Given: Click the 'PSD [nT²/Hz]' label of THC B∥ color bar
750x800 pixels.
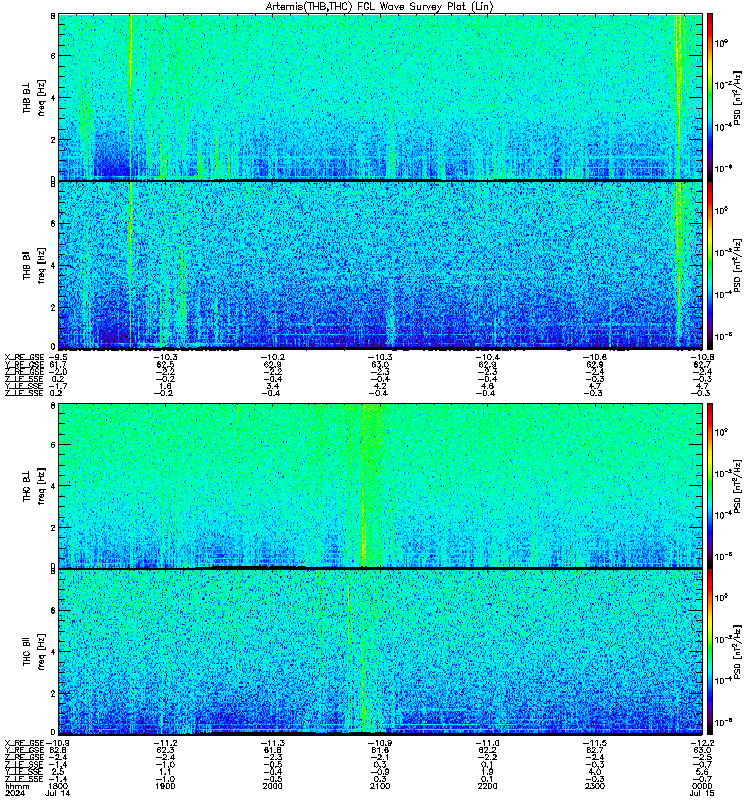Looking at the screenshot, I should click(737, 652).
